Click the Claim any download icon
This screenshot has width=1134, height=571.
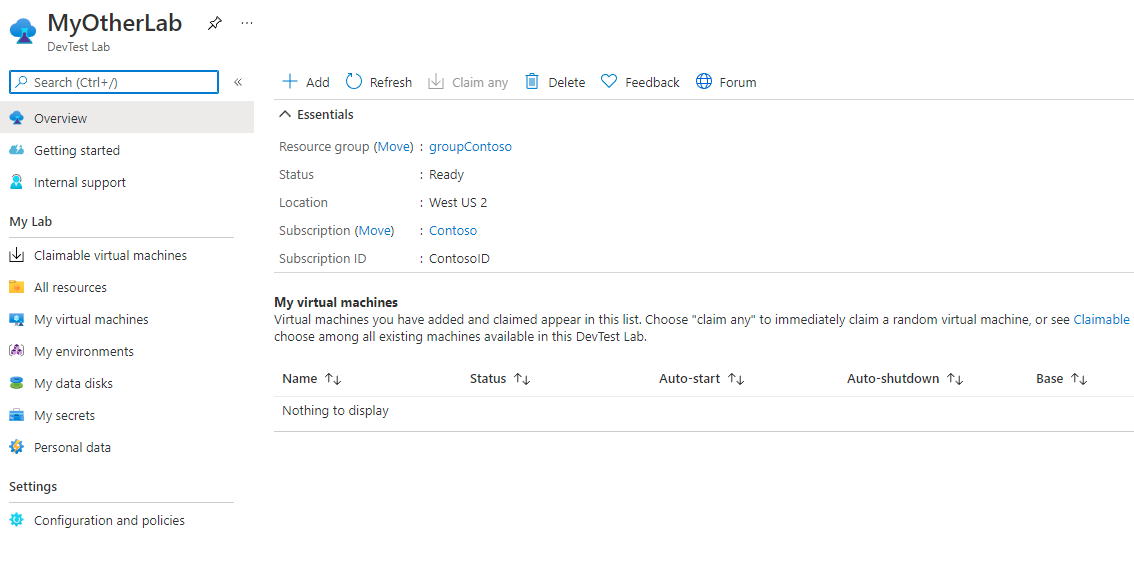click(x=435, y=82)
